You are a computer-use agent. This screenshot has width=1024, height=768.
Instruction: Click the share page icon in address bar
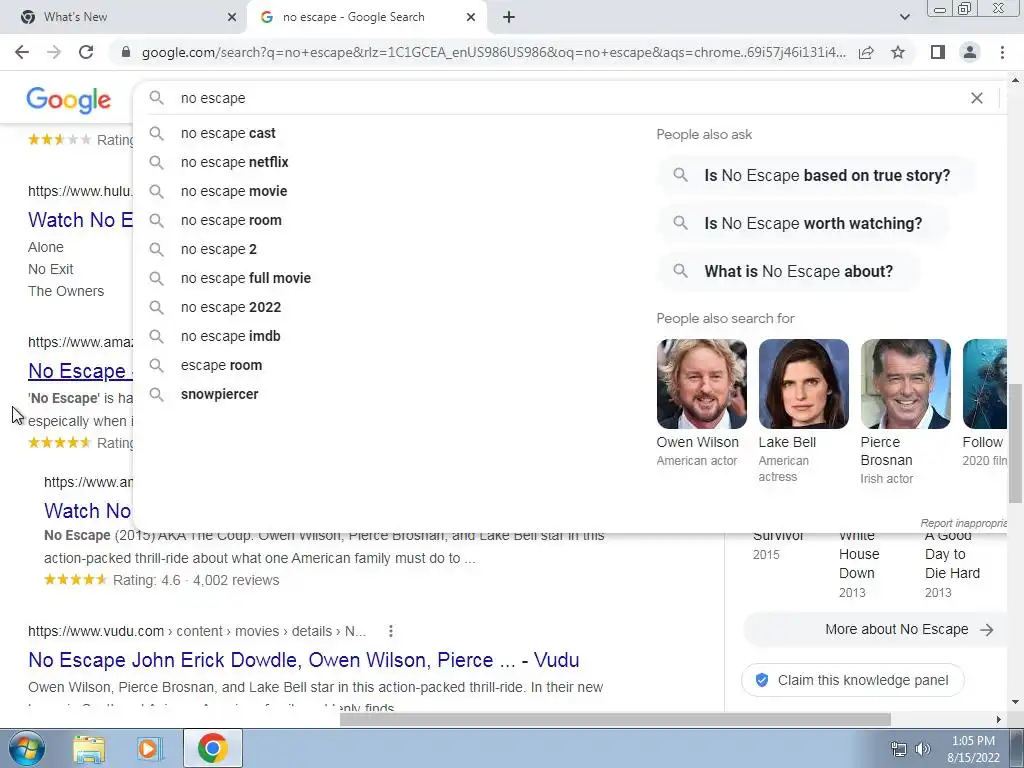coord(866,52)
